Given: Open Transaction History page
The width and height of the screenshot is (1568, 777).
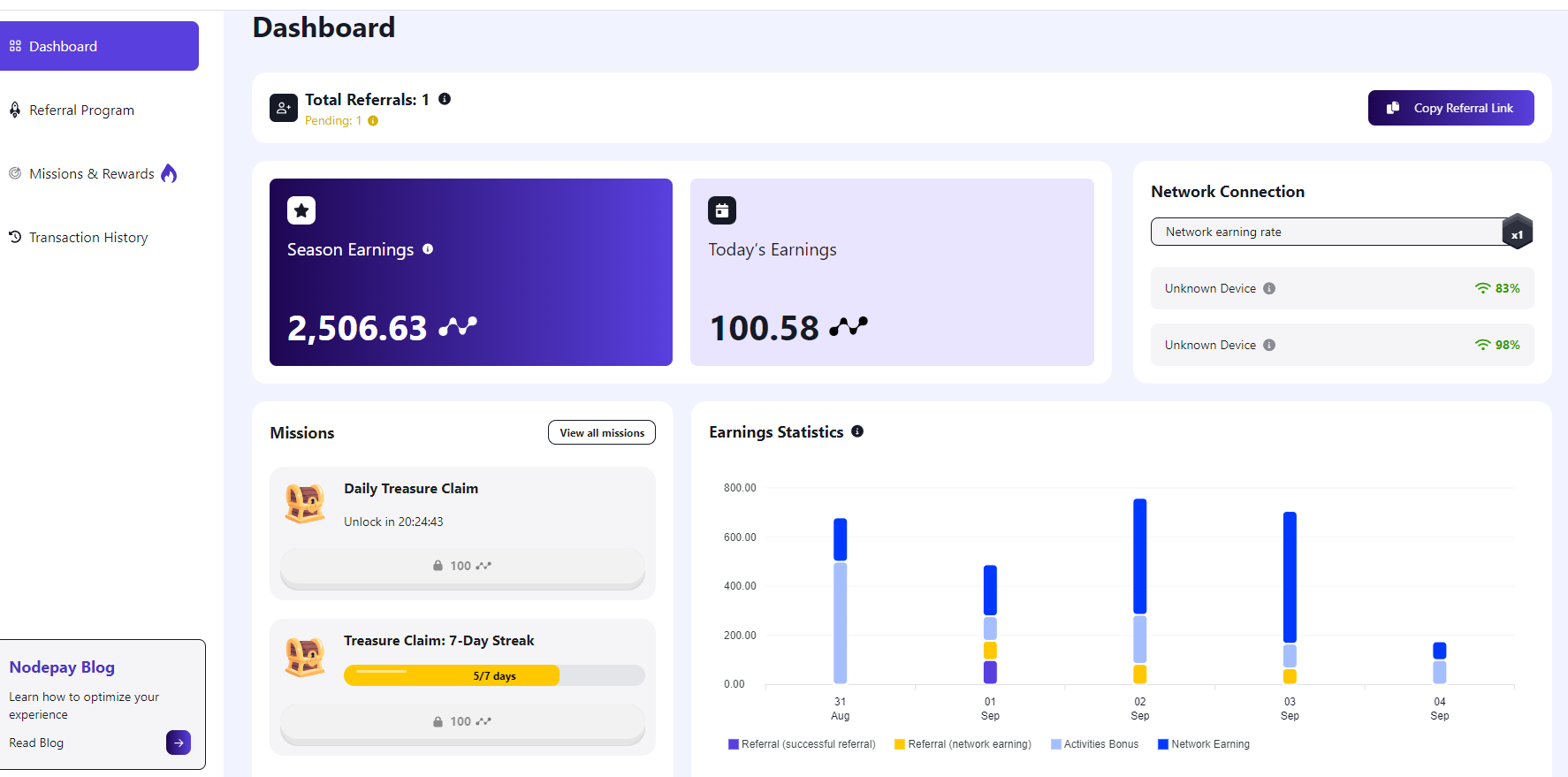Looking at the screenshot, I should pyautogui.click(x=88, y=238).
